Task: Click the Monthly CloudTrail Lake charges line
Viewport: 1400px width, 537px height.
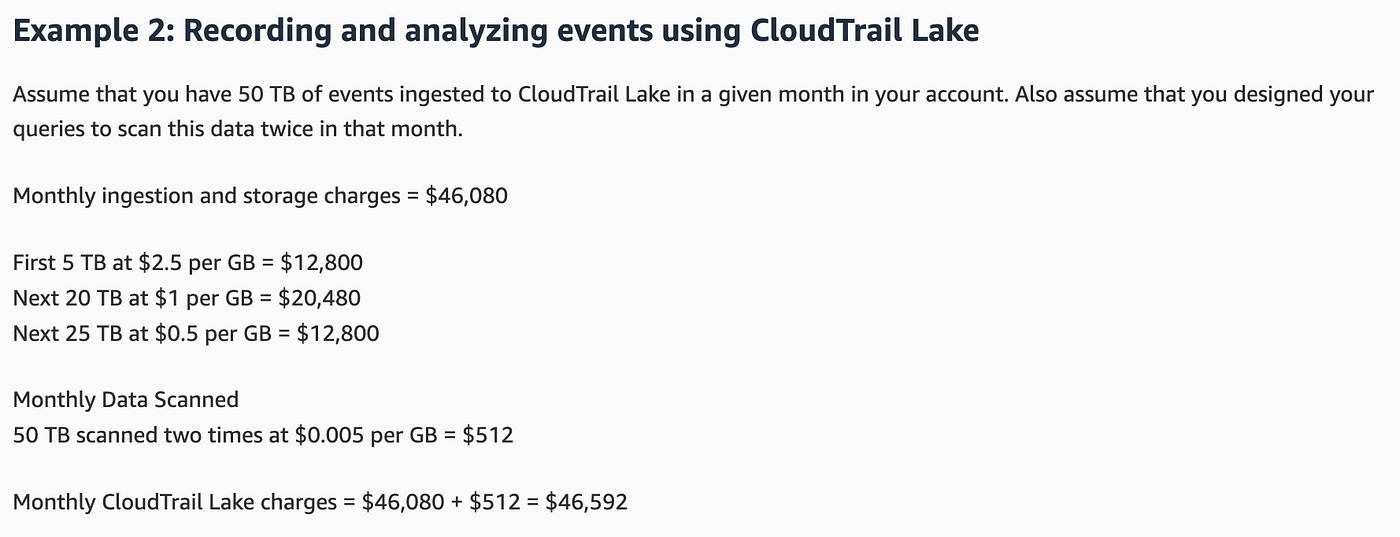Action: click(320, 502)
